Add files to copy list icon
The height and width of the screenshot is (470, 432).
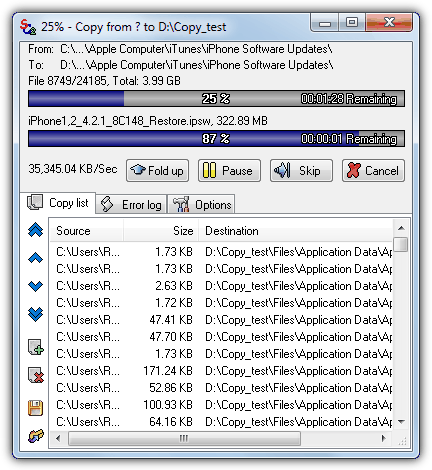[36, 347]
